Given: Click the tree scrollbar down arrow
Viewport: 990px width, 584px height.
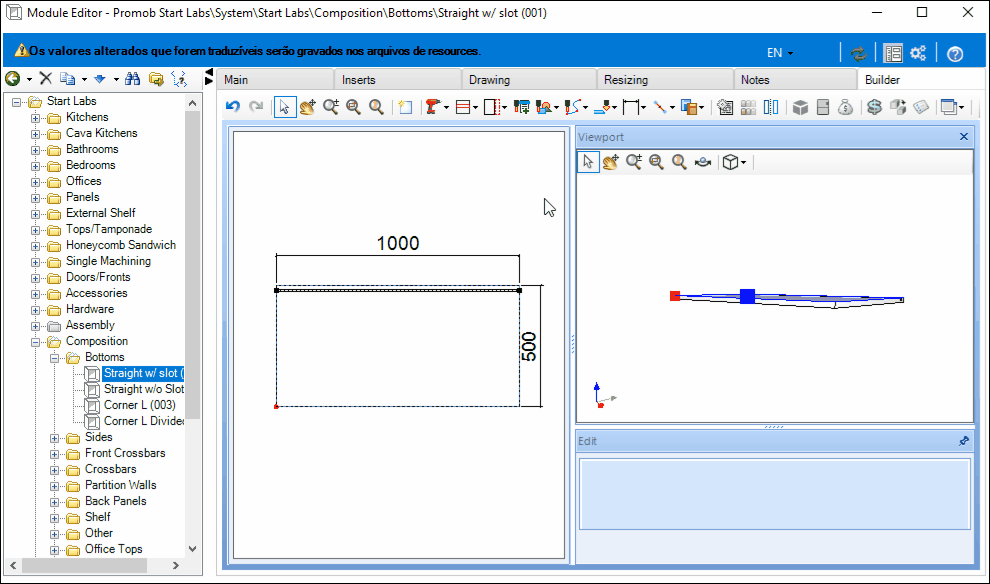Looking at the screenshot, I should [x=193, y=549].
